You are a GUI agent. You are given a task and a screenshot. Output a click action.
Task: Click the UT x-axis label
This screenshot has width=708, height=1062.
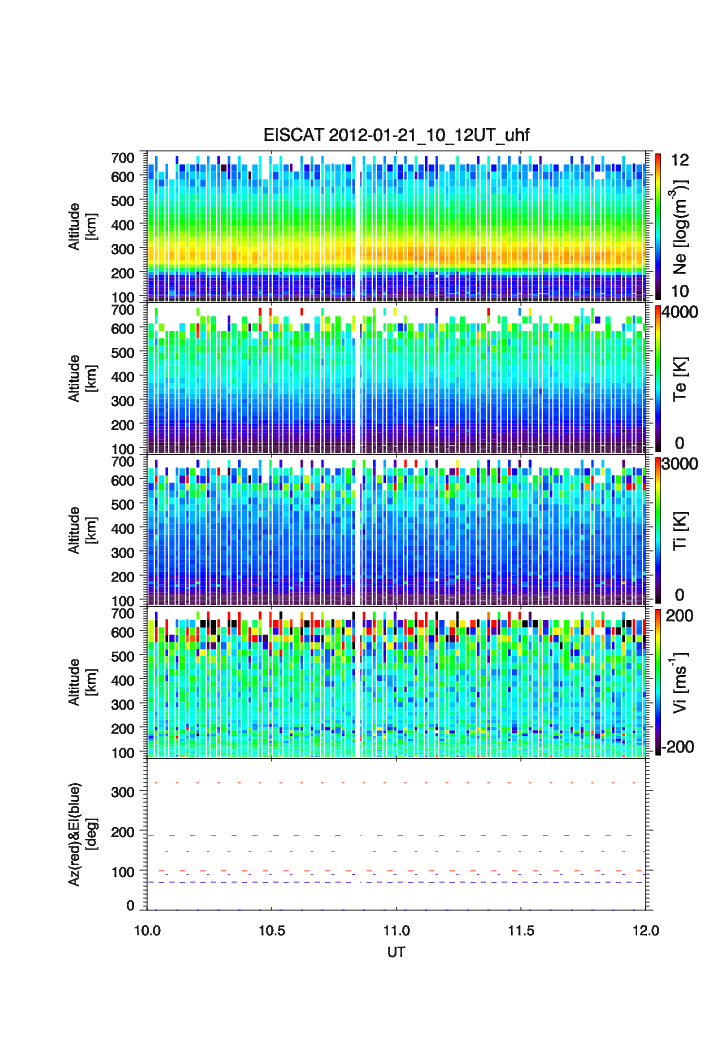pyautogui.click(x=397, y=952)
